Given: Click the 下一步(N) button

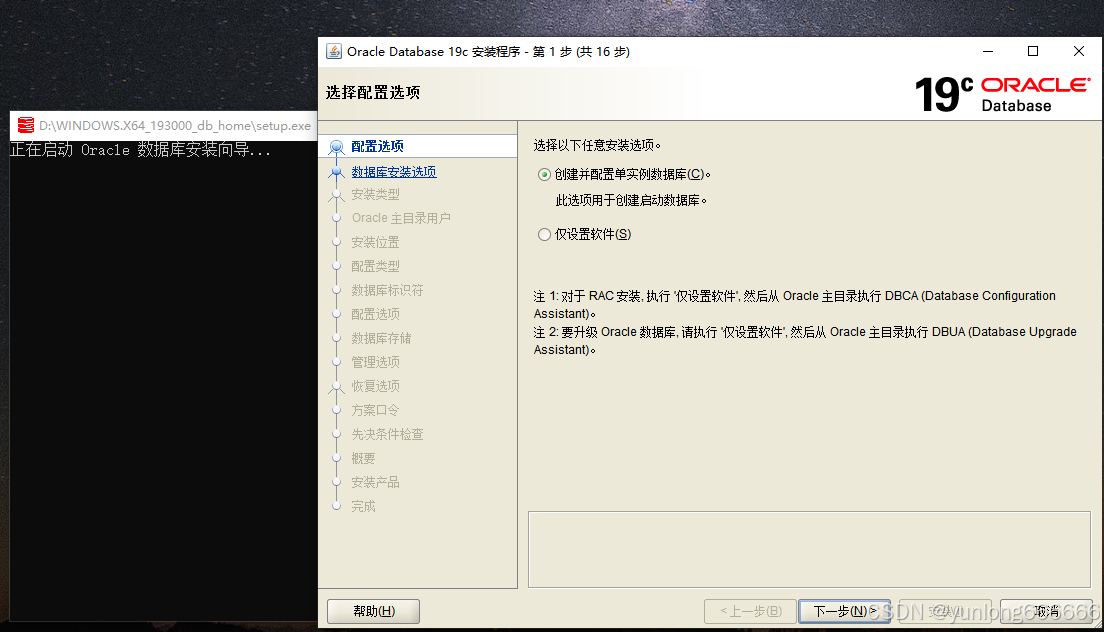Looking at the screenshot, I should coord(845,611).
